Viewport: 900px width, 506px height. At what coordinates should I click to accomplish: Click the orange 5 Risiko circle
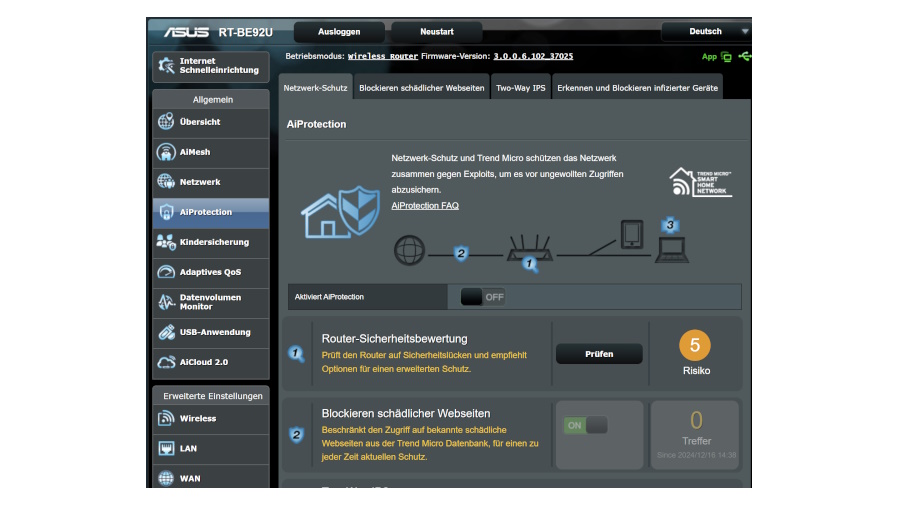(695, 345)
